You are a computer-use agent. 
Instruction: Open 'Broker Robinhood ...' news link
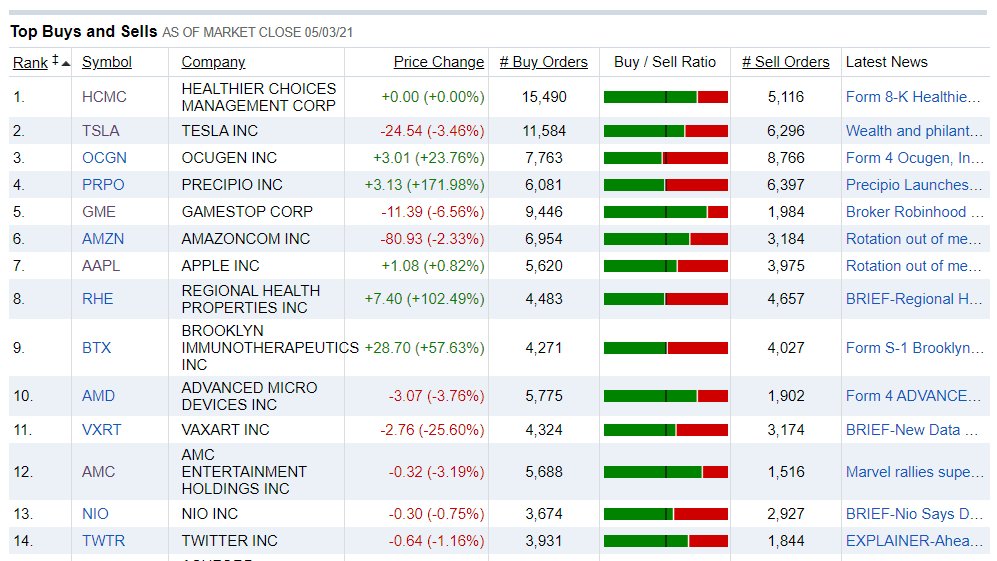914,212
